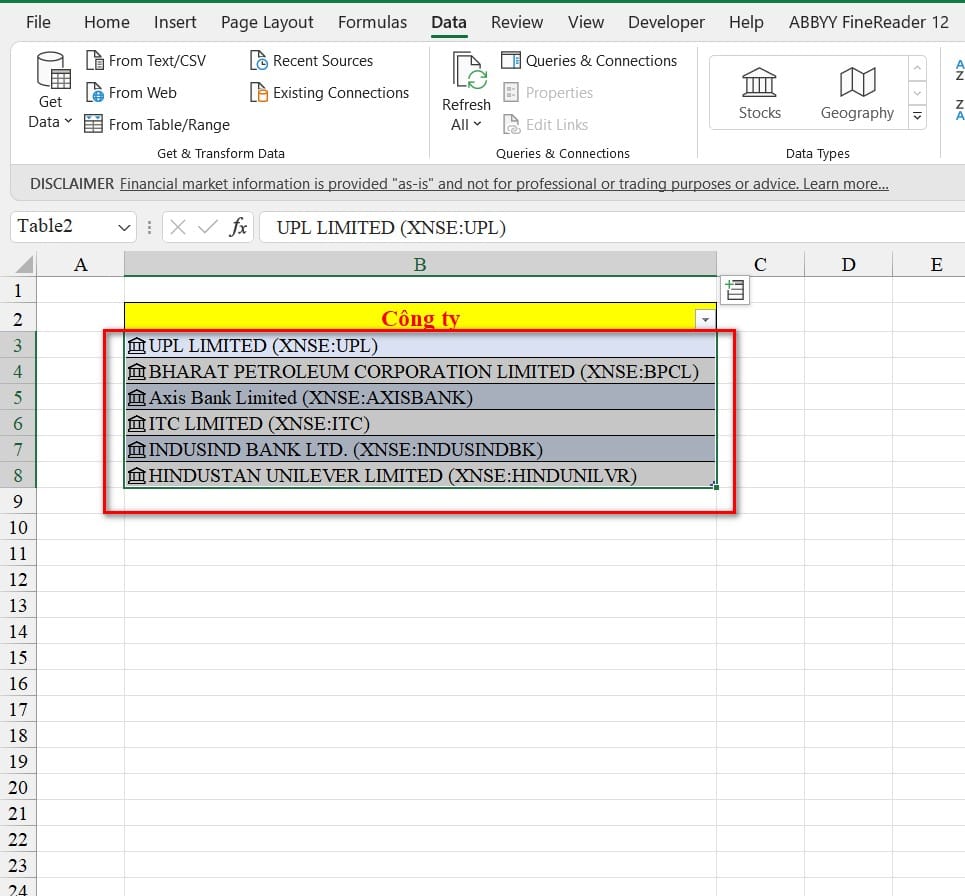Screen dimensions: 965x896
Task: Click the stock icon beside Axis Bank Limited
Action: 136,398
